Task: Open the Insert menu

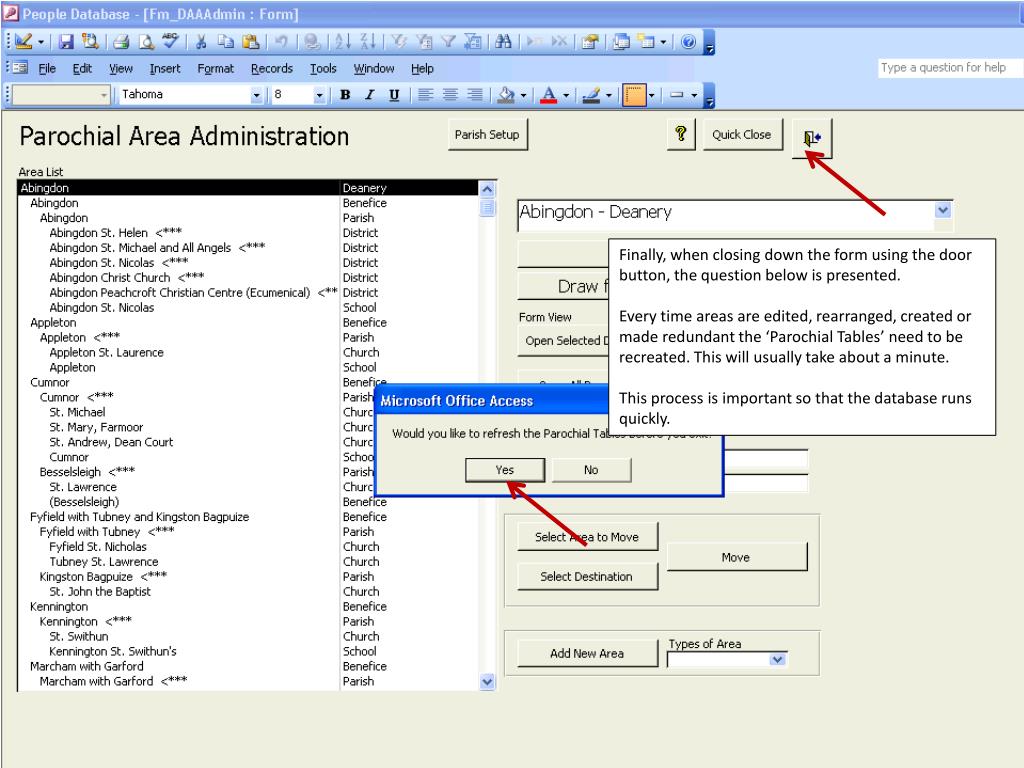Action: tap(165, 69)
